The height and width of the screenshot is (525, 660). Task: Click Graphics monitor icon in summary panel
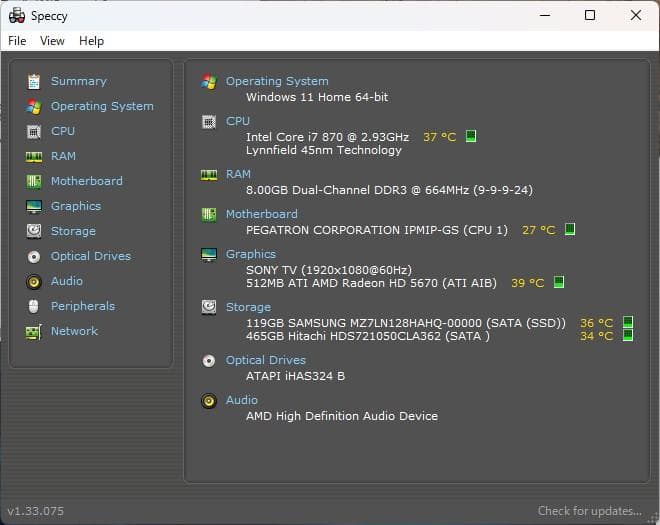pyautogui.click(x=209, y=255)
